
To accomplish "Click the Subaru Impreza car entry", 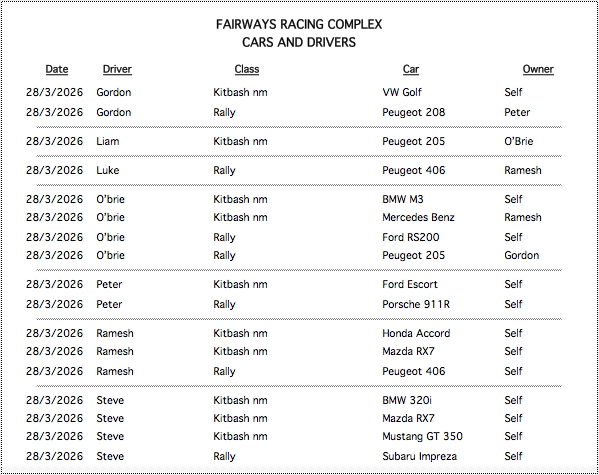I will (419, 456).
